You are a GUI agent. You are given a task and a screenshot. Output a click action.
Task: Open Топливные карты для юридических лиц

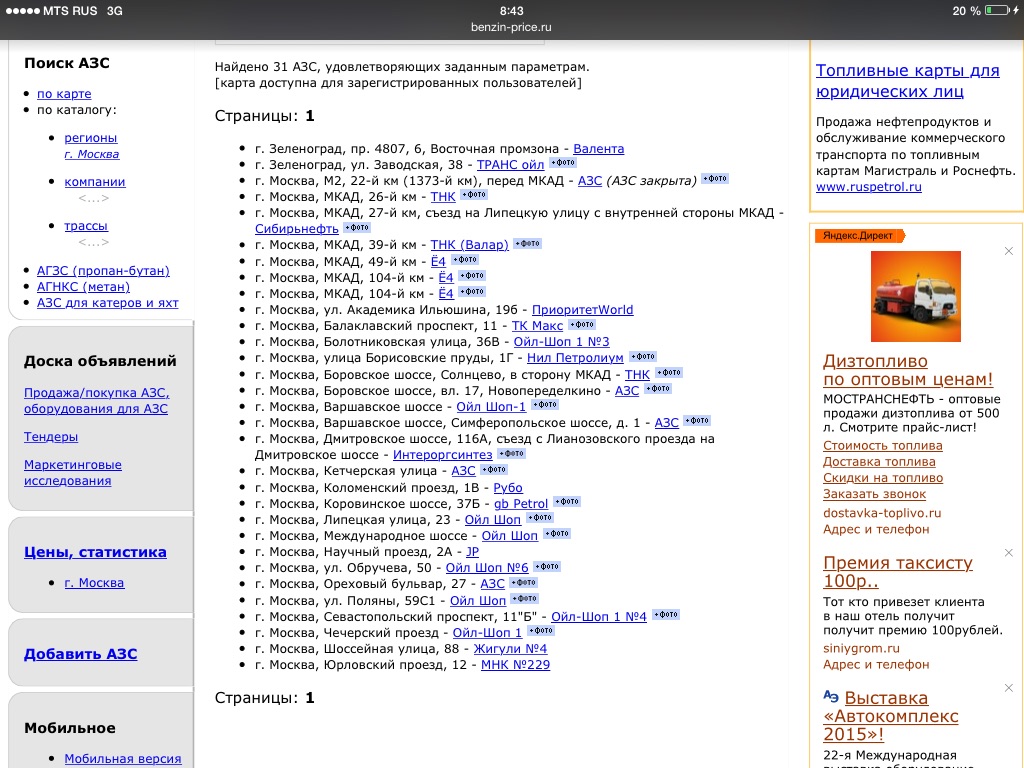click(x=907, y=81)
